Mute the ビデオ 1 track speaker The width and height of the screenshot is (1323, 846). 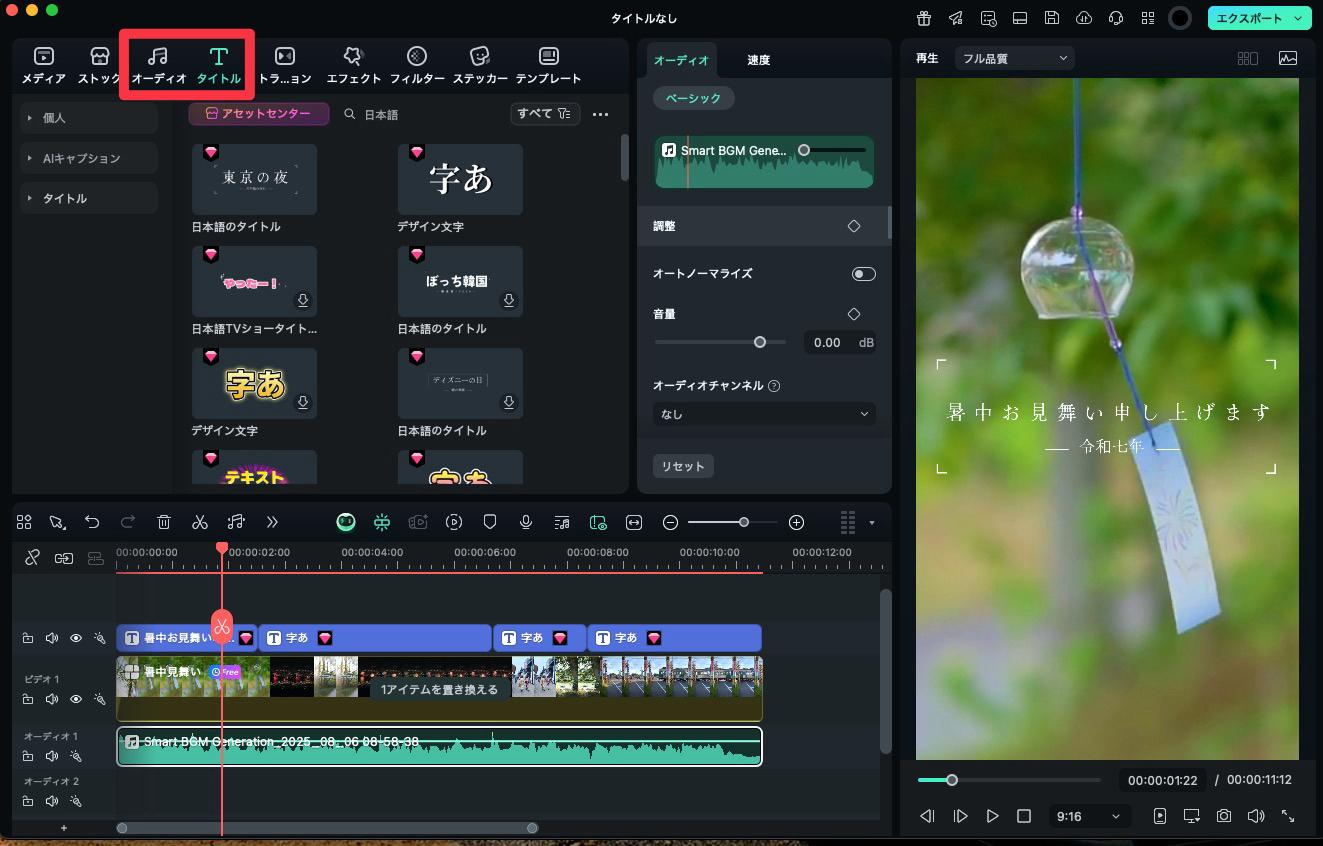click(52, 699)
